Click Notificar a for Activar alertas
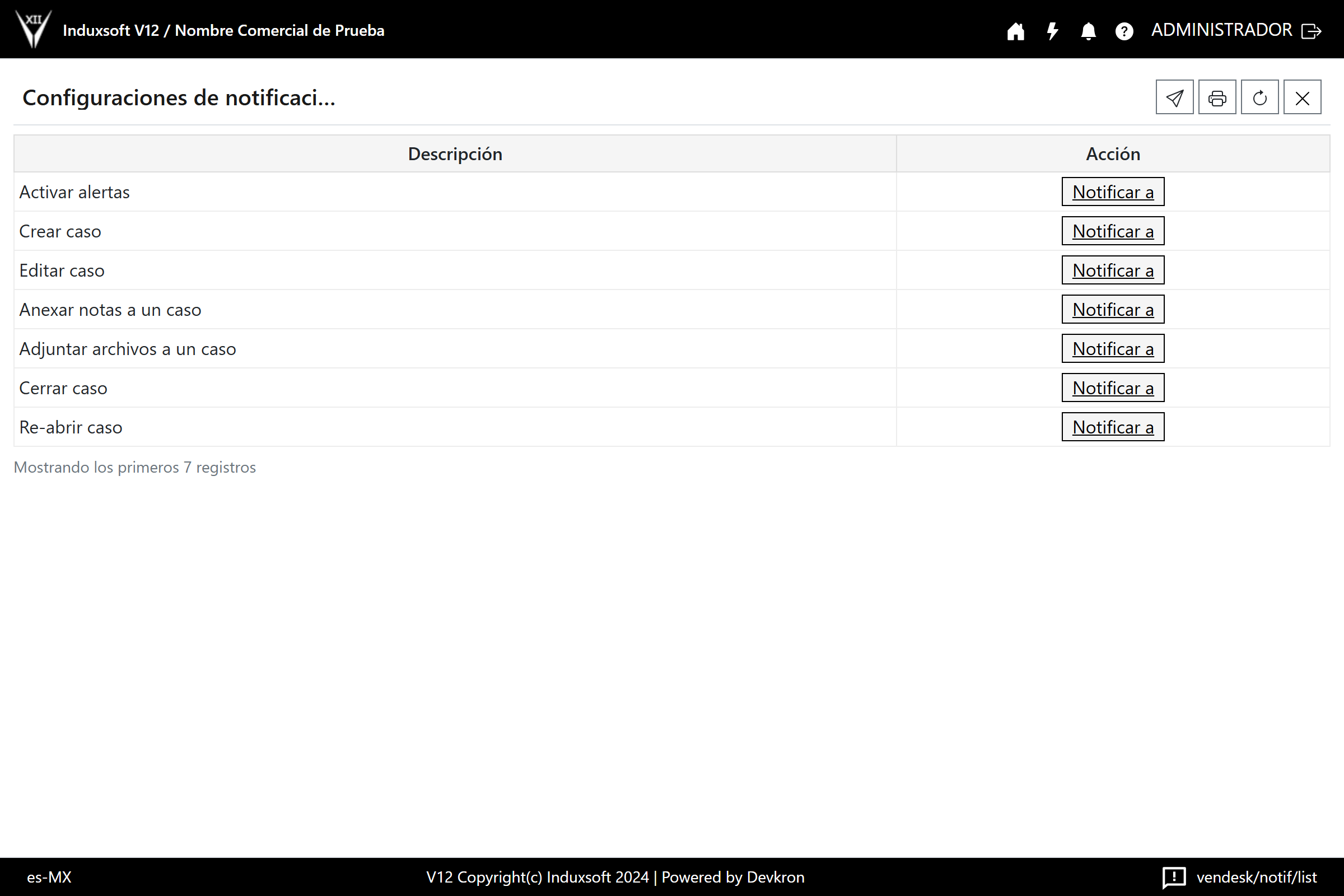 pos(1113,192)
